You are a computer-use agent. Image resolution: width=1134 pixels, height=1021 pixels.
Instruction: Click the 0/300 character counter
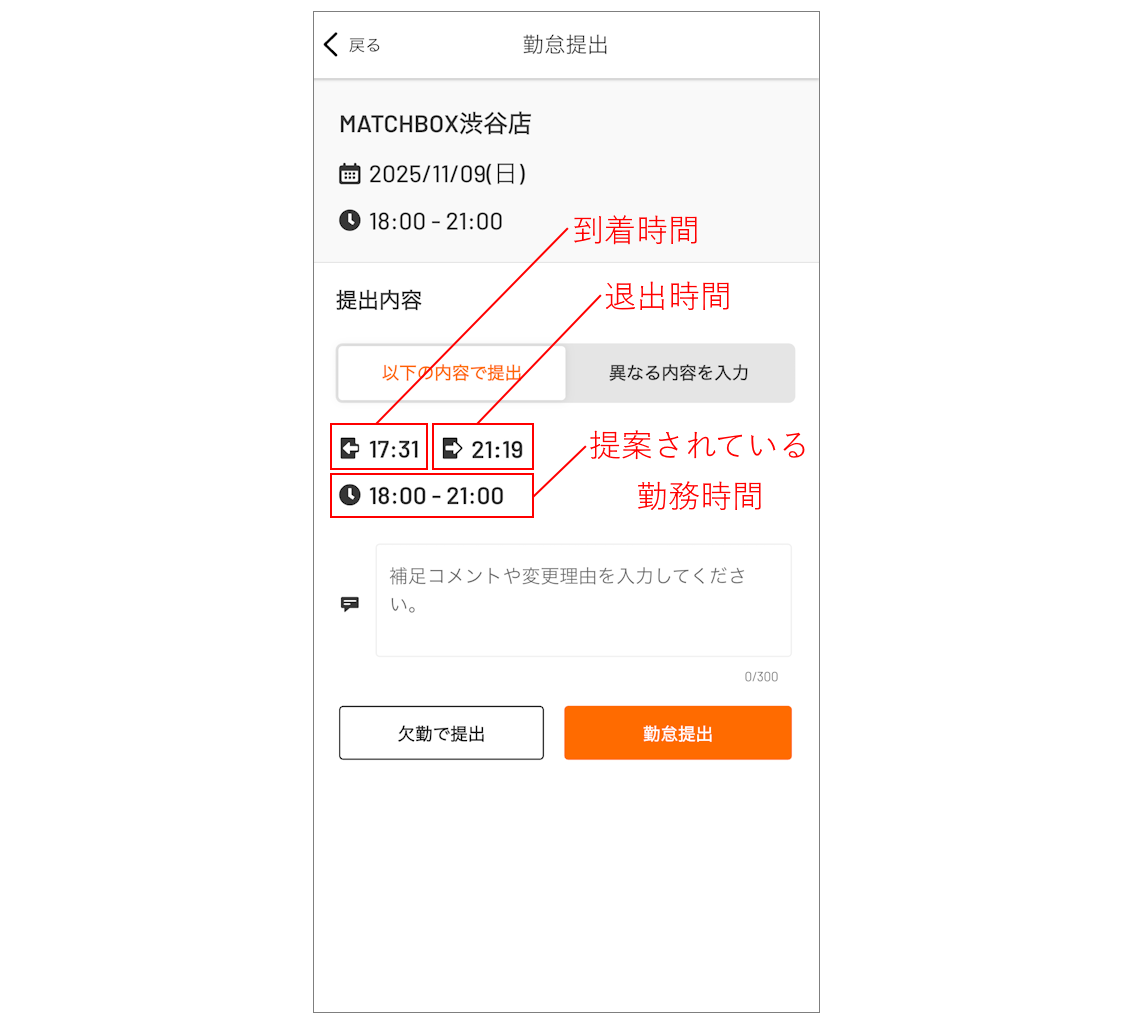[x=762, y=677]
